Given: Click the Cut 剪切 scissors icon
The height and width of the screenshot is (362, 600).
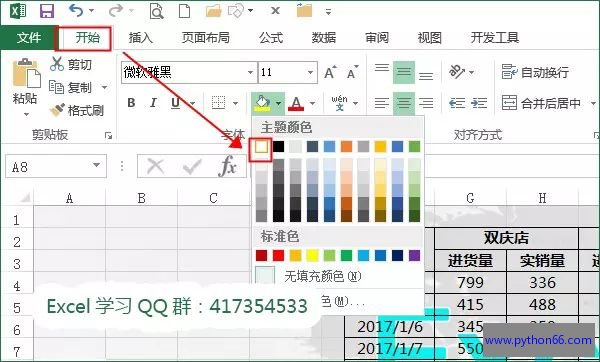Looking at the screenshot, I should (x=57, y=64).
